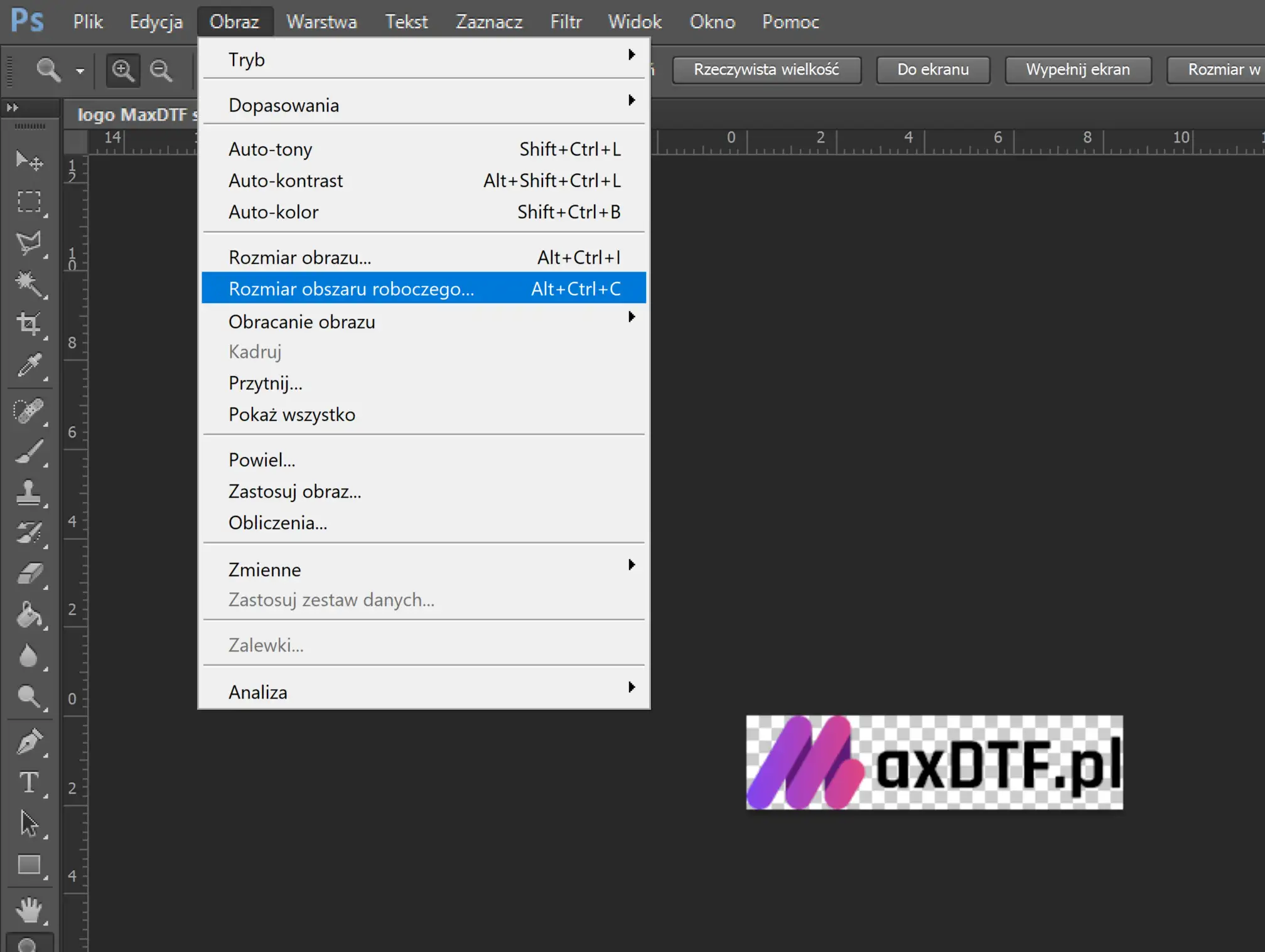Select the Horizontal Type tool

[29, 783]
